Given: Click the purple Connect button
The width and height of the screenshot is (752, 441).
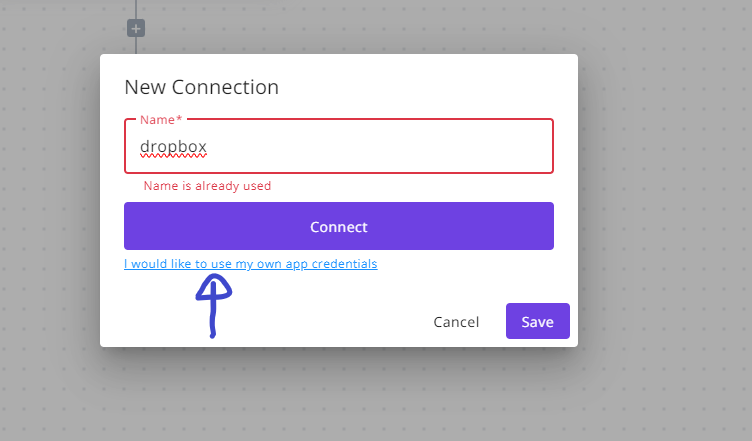Looking at the screenshot, I should point(339,226).
